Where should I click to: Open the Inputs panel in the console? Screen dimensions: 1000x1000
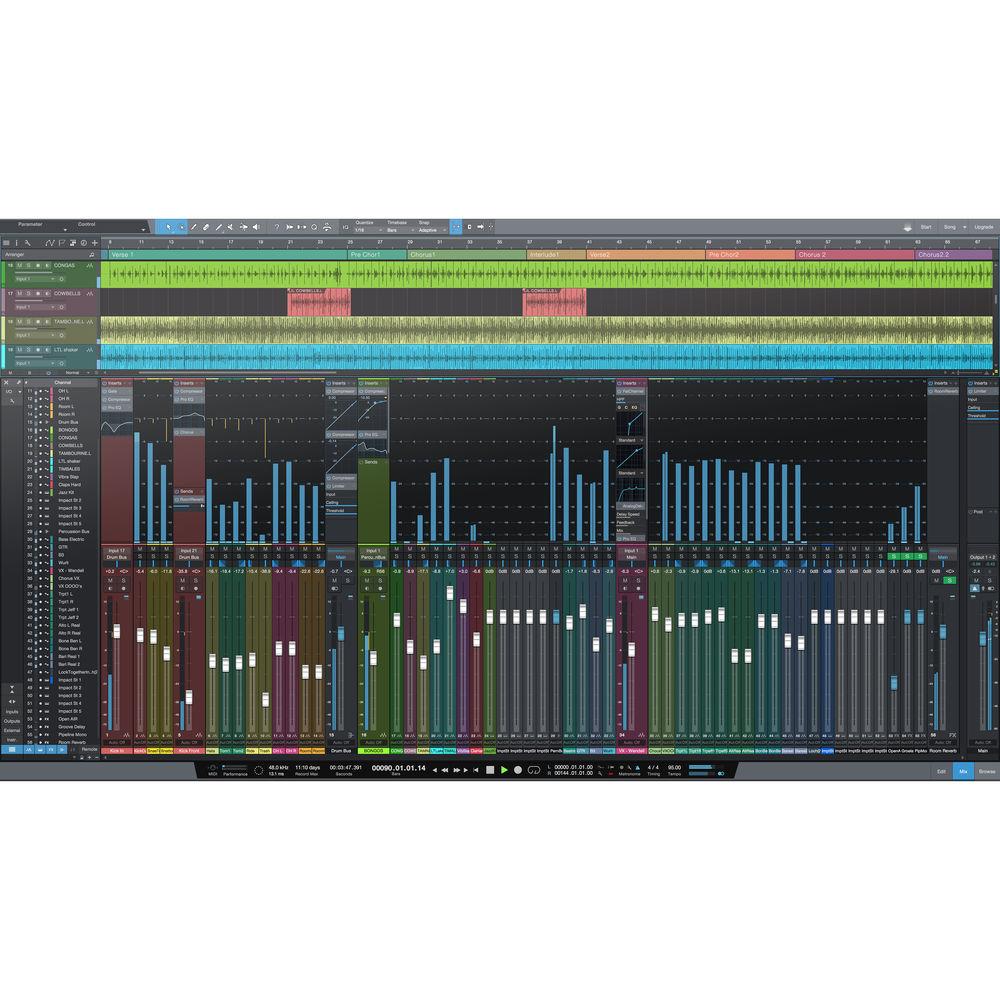coord(12,712)
